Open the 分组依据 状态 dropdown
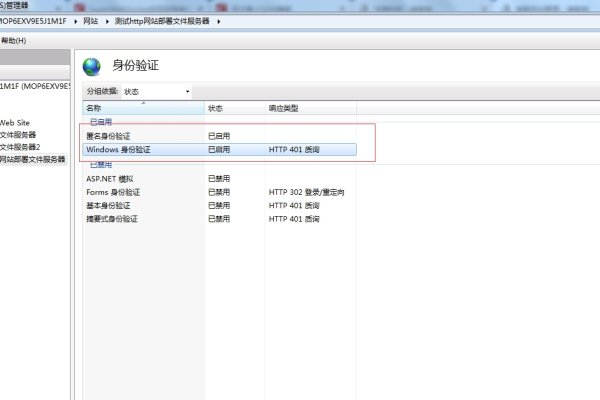Viewport: 600px width, 400px height. (156, 91)
